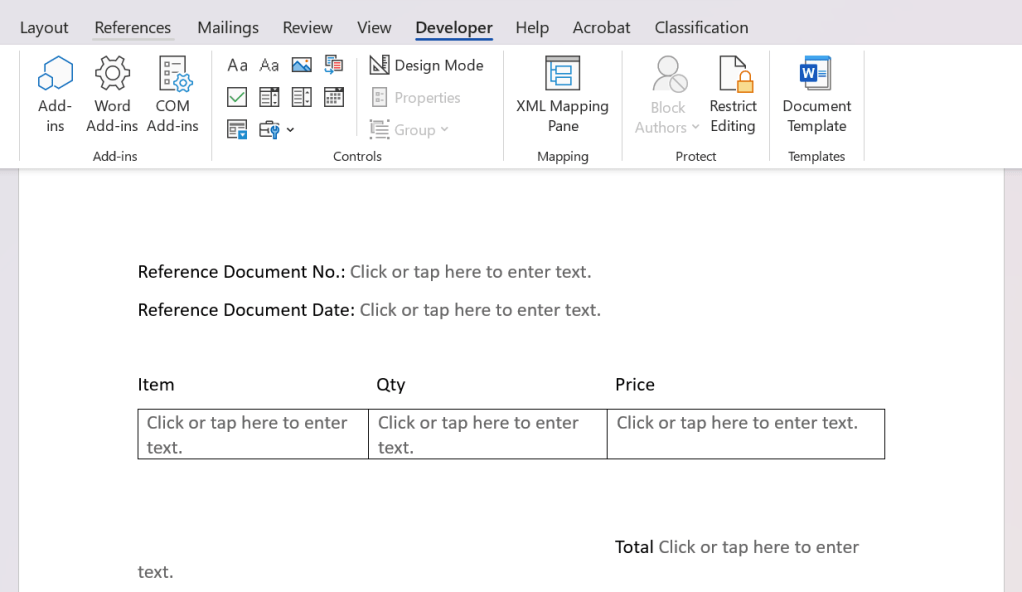Toggle Design Mode on
The height and width of the screenshot is (592, 1022).
[427, 65]
